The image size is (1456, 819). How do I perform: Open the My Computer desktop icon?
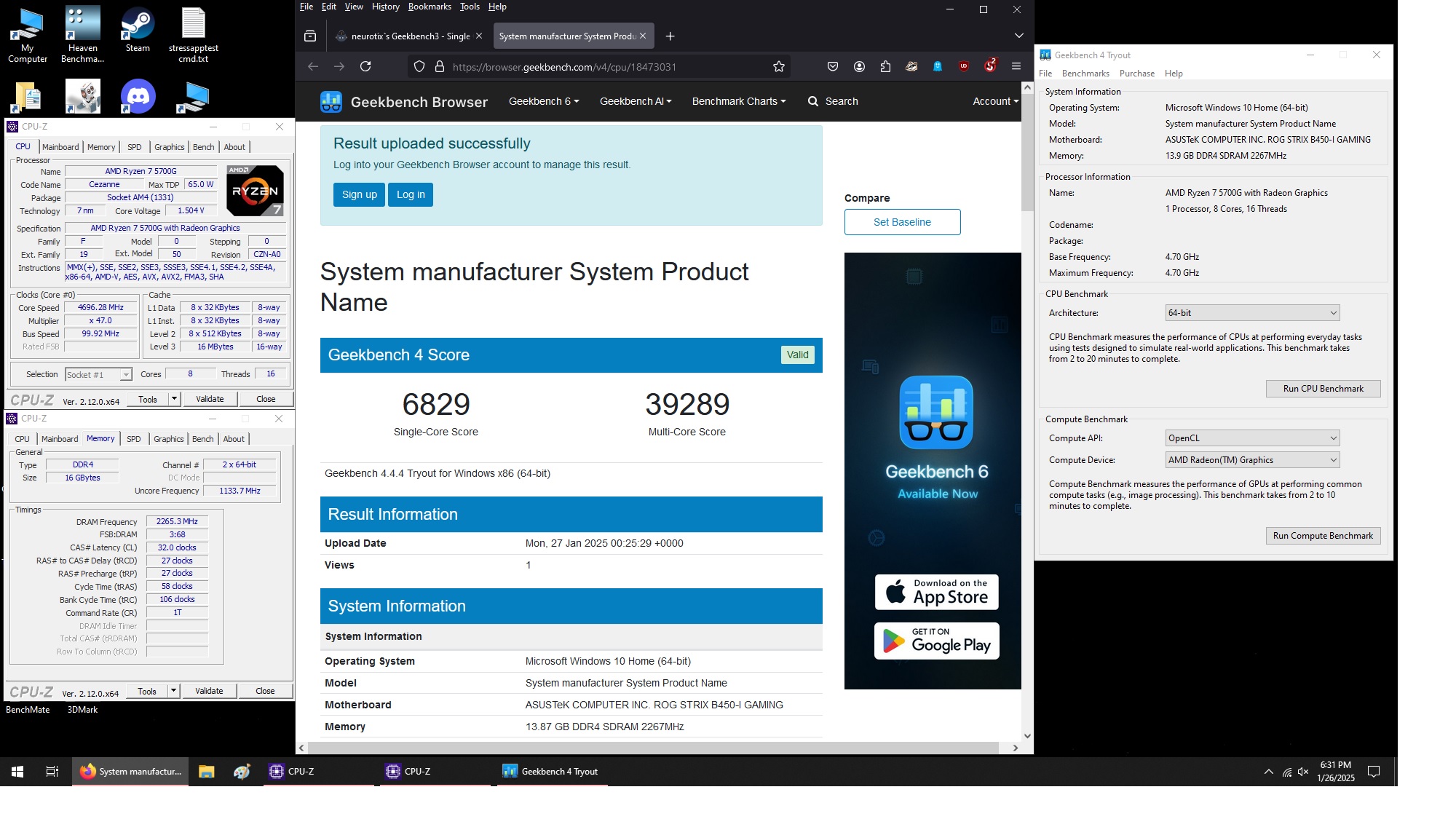pyautogui.click(x=28, y=34)
